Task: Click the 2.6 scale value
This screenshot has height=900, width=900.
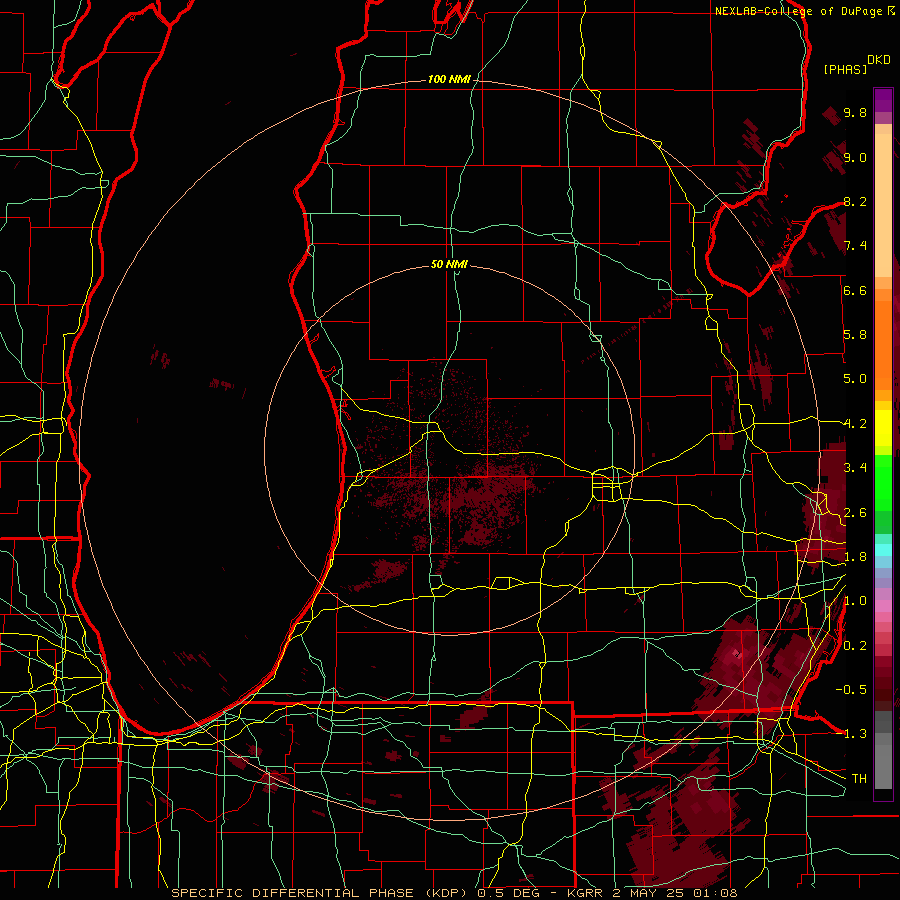Action: pyautogui.click(x=855, y=513)
